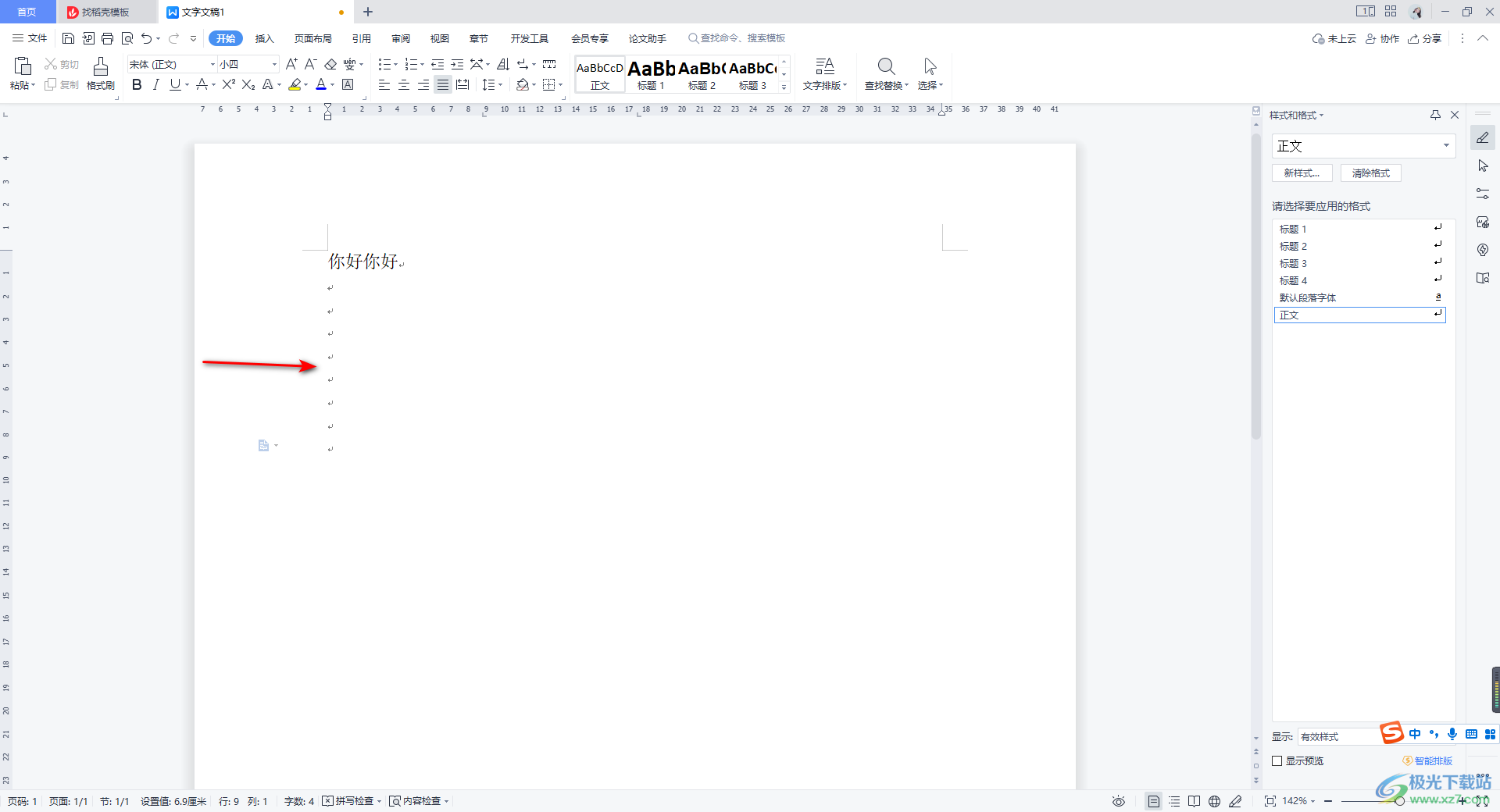Click the zoom slider handle
The image size is (1500, 812).
1400,801
